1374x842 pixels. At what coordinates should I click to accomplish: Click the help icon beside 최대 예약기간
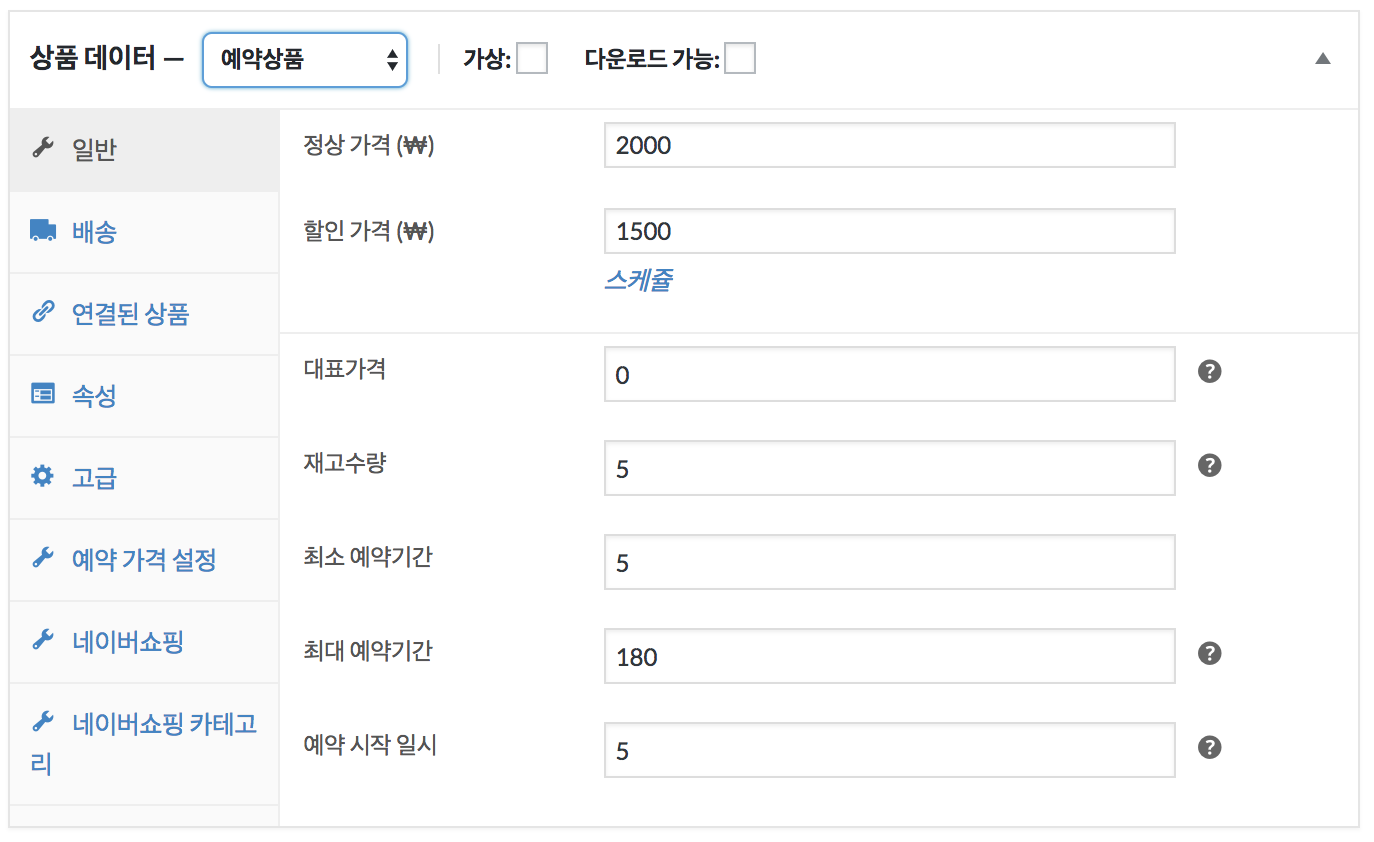click(x=1210, y=654)
